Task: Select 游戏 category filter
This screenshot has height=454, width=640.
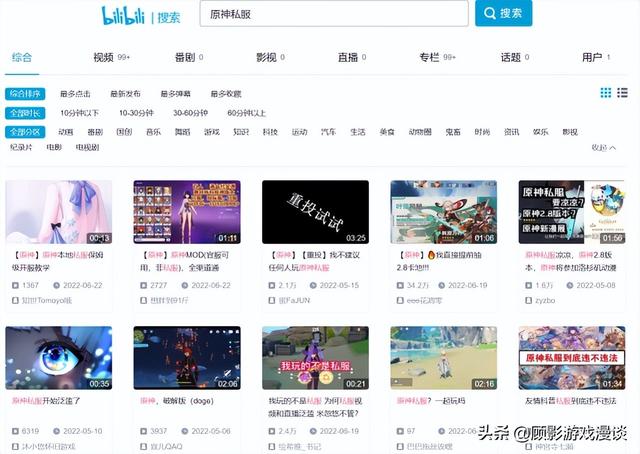Action: pos(211,131)
